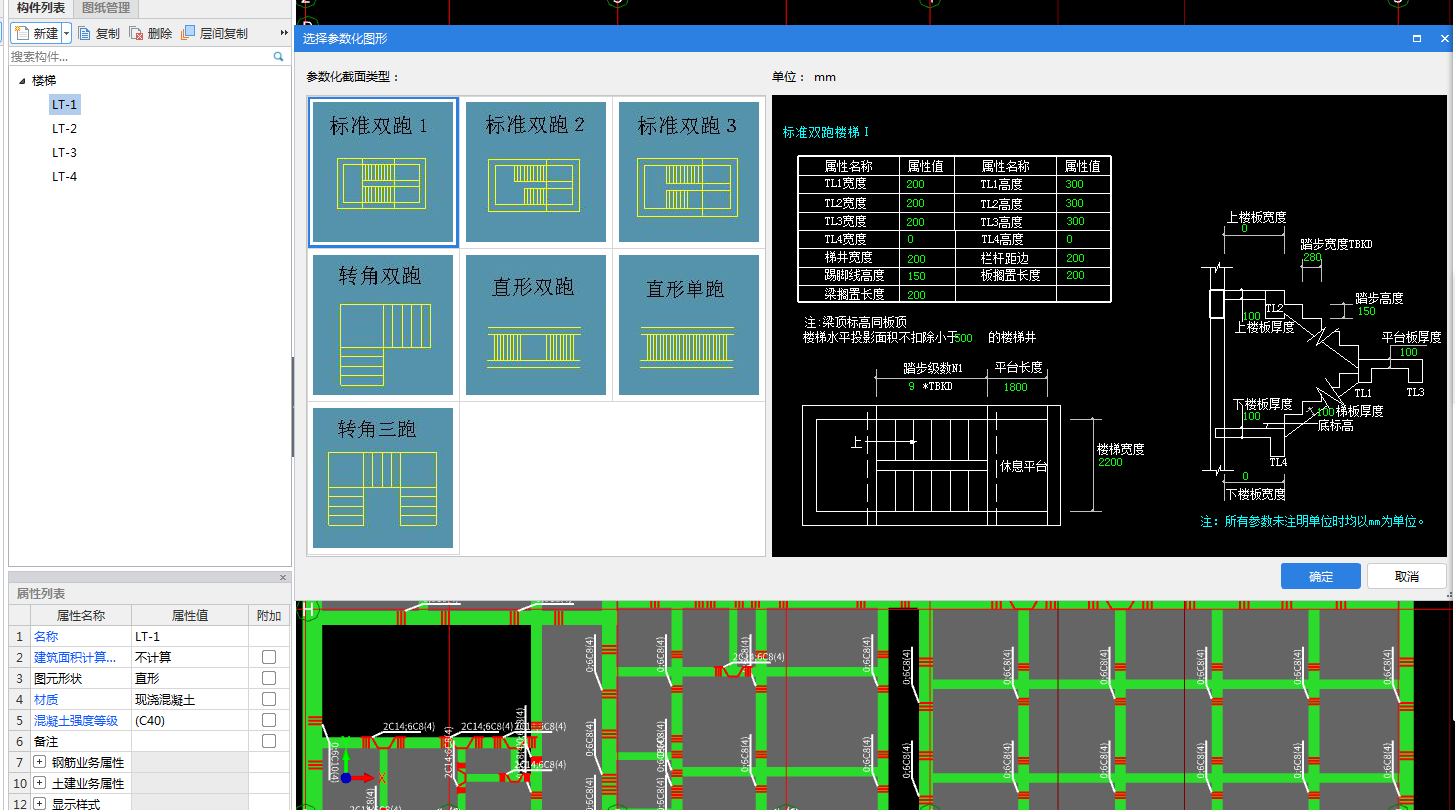Expand the toolbar overflow arrows
Image resolution: width=1455 pixels, height=810 pixels.
pyautogui.click(x=284, y=33)
